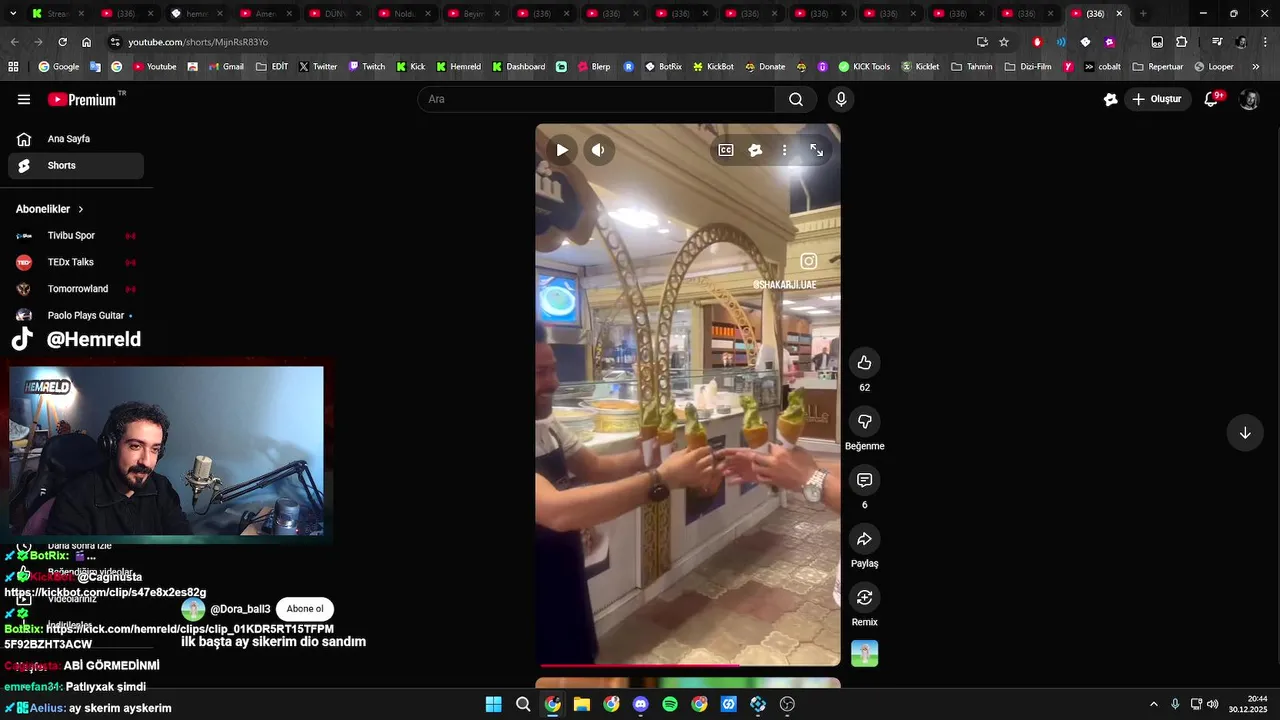Viewport: 1280px width, 720px height.
Task: Remix this Short
Action: coord(865,598)
